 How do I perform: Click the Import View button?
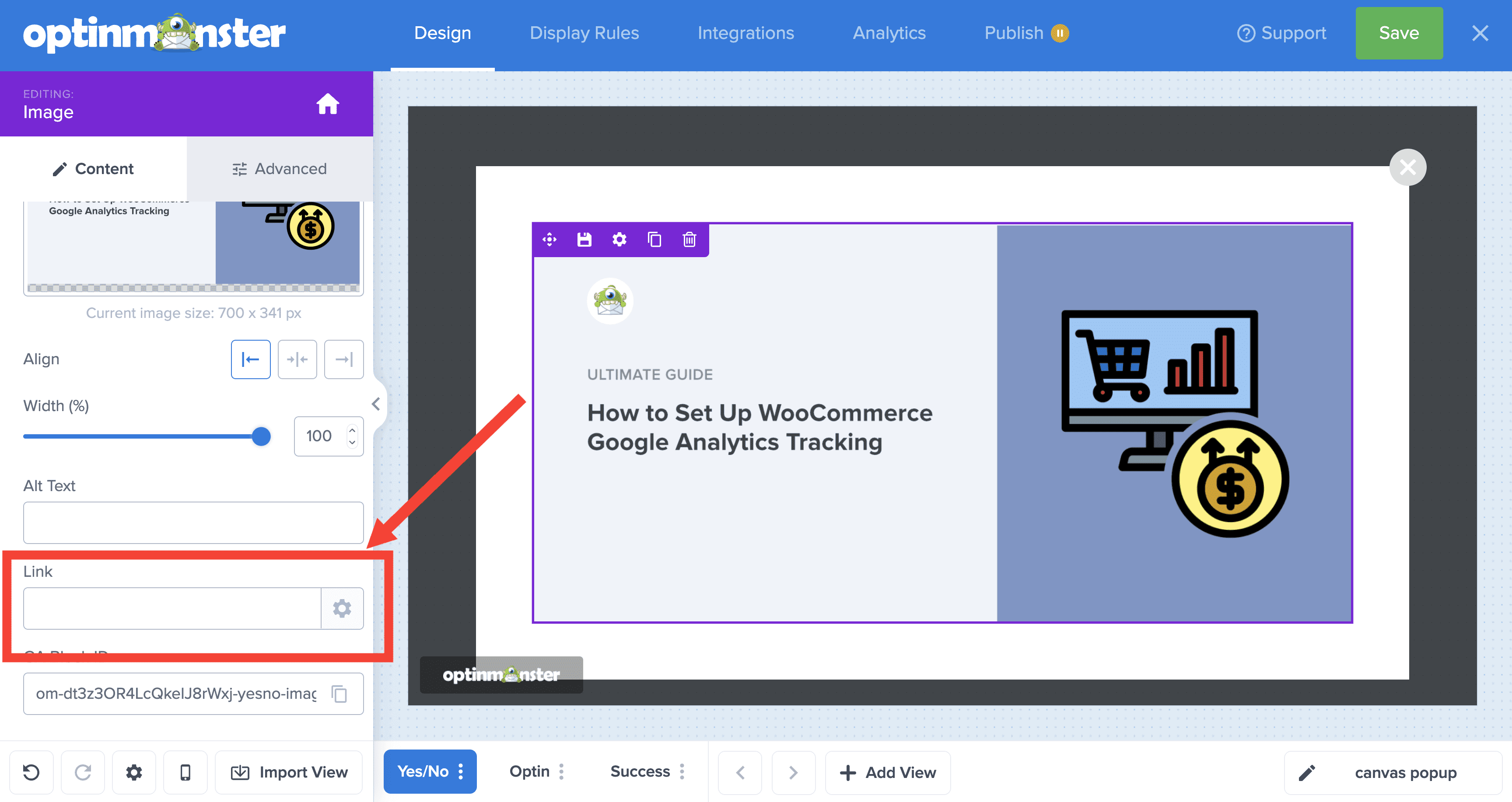[x=289, y=772]
